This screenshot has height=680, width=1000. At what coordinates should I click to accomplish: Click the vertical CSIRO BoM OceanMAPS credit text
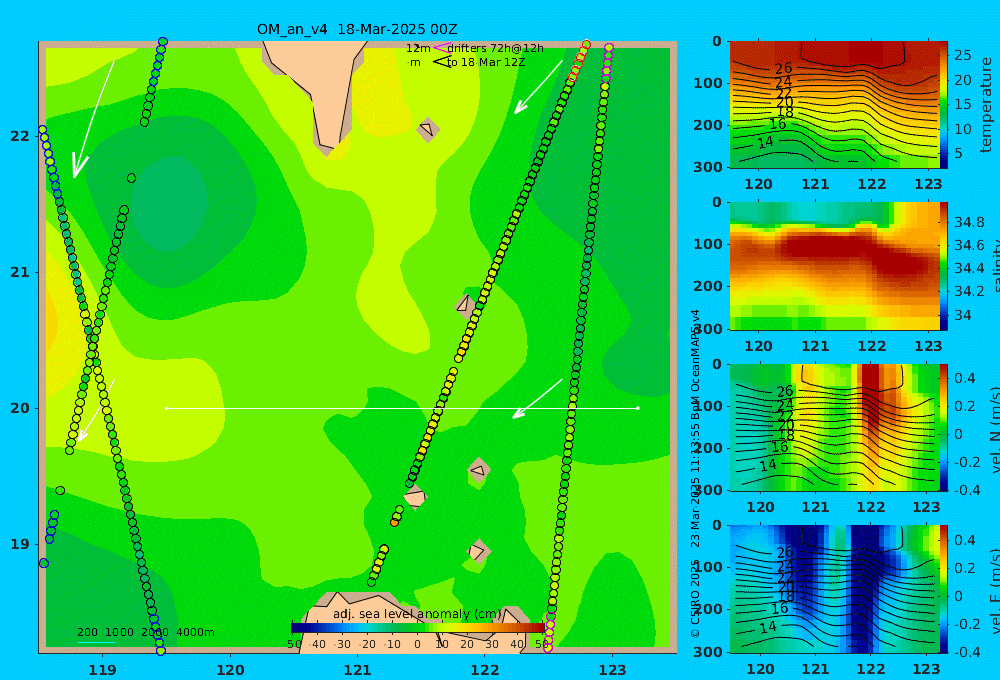tap(695, 473)
